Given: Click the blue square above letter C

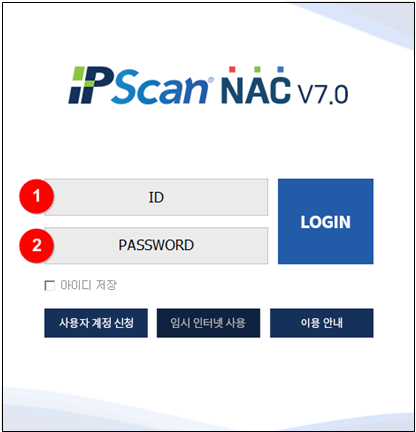Looking at the screenshot, I should (x=280, y=69).
